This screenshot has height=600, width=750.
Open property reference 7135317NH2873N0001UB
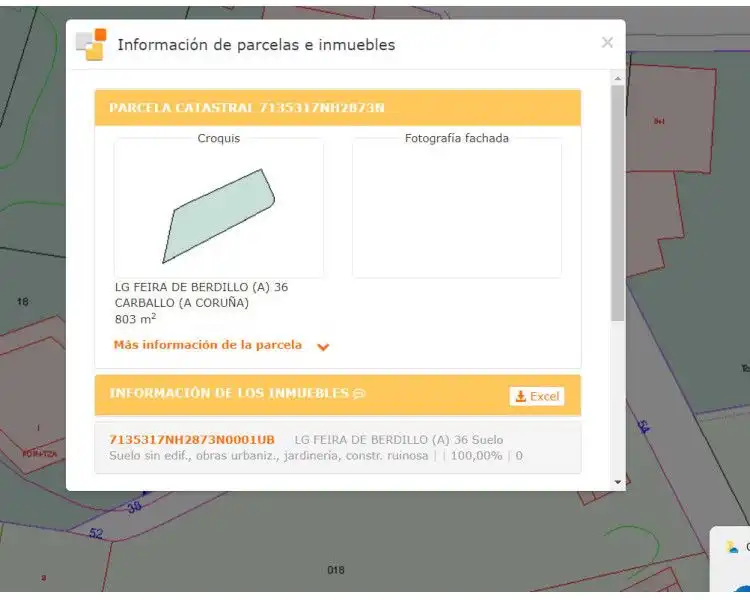pyautogui.click(x=192, y=440)
